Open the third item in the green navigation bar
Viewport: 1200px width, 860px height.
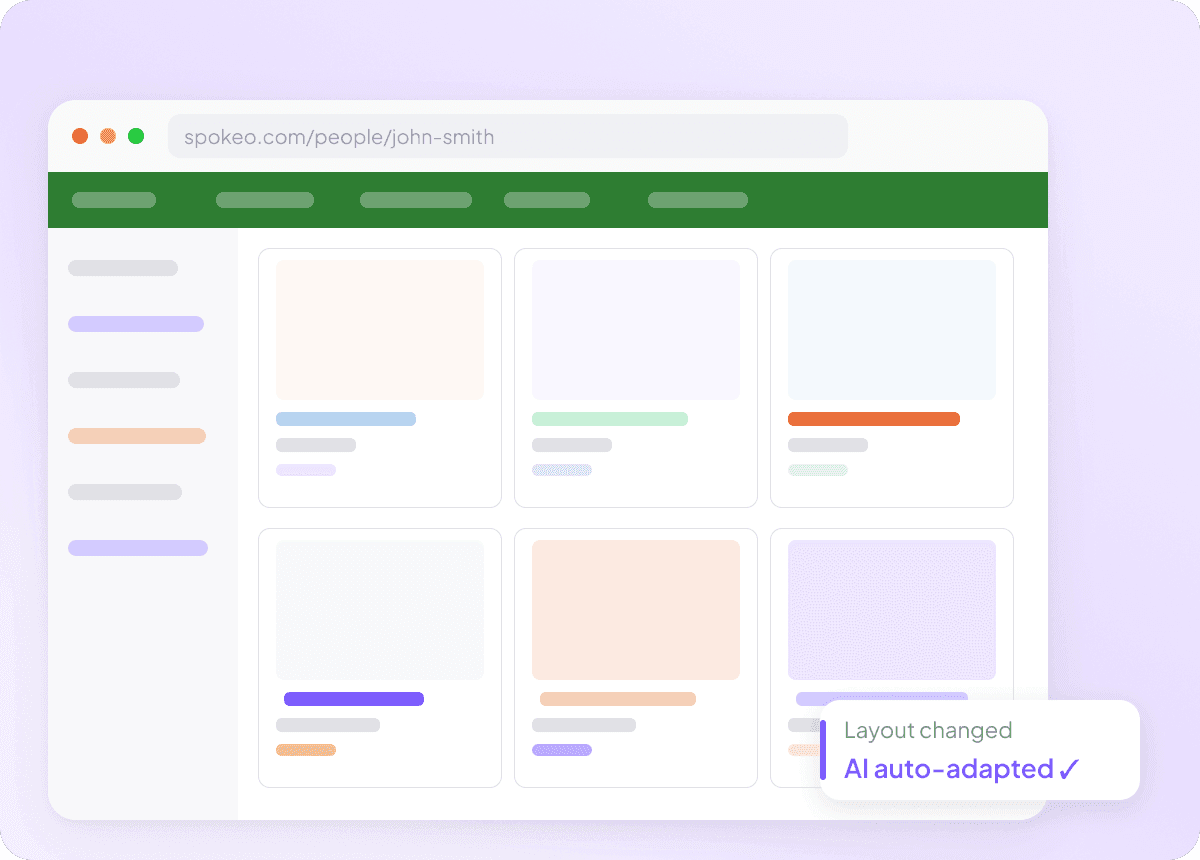[416, 200]
